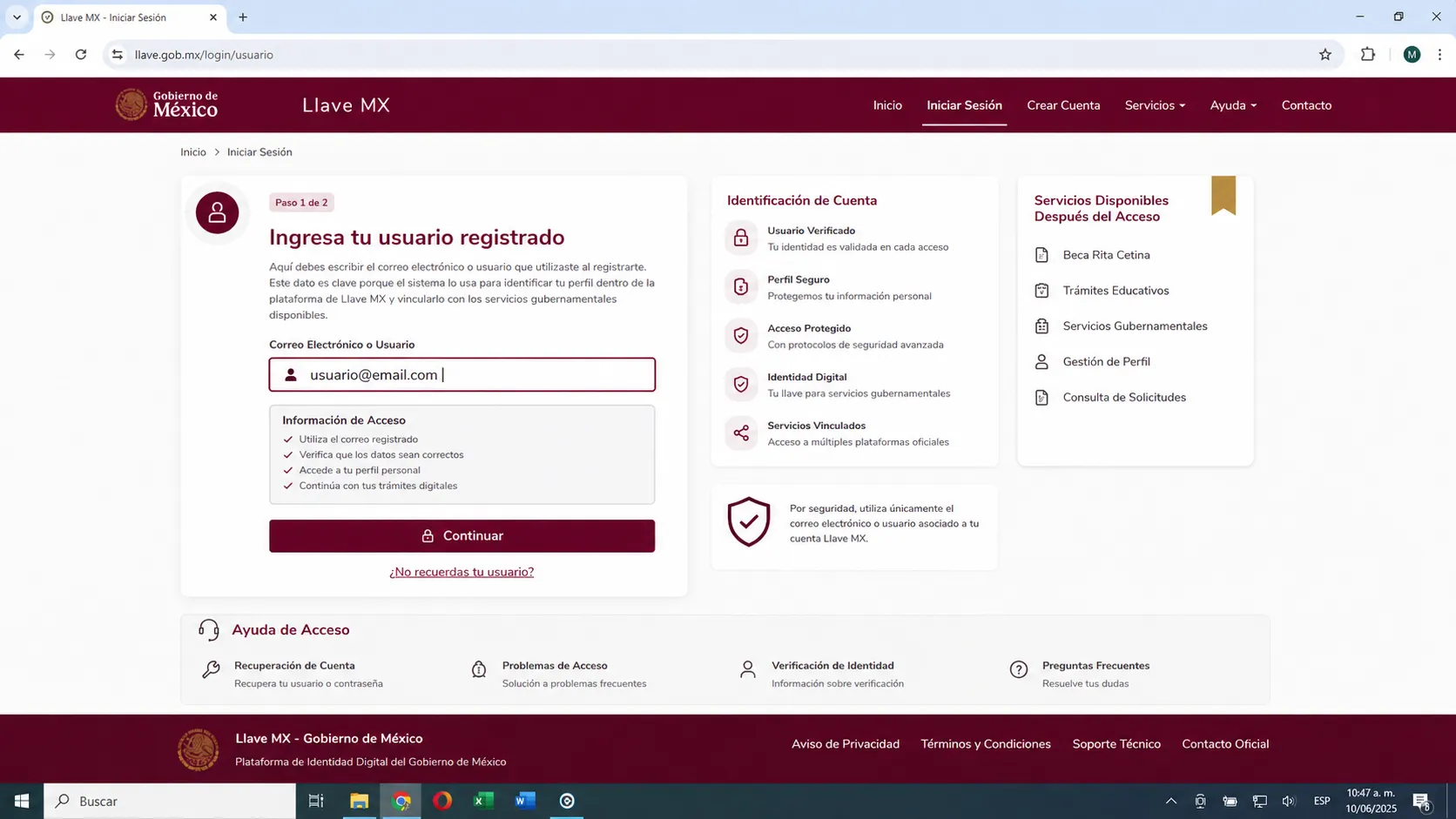Click the shield icon beside Identidad Digital
This screenshot has width=1456, height=819.
(x=741, y=384)
